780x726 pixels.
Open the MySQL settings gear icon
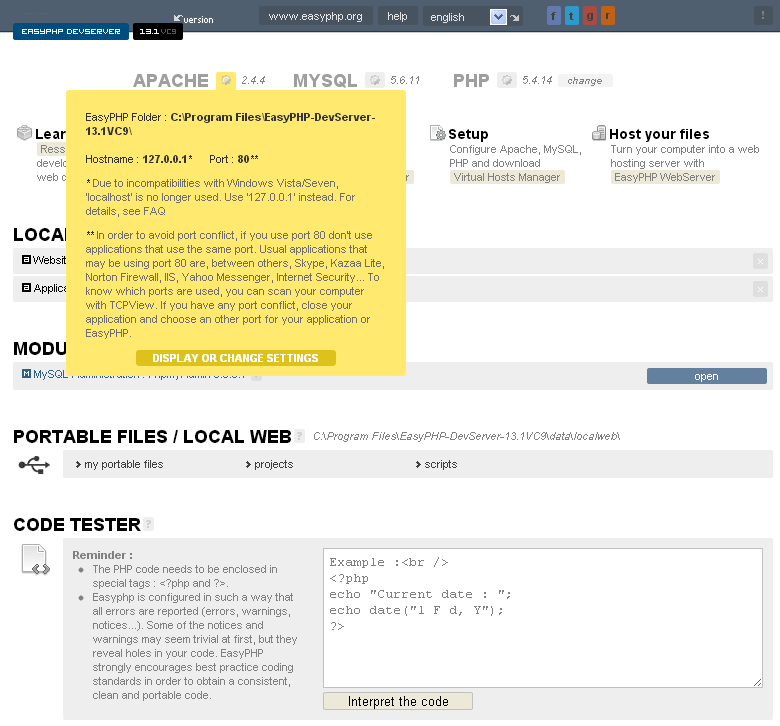coord(375,80)
